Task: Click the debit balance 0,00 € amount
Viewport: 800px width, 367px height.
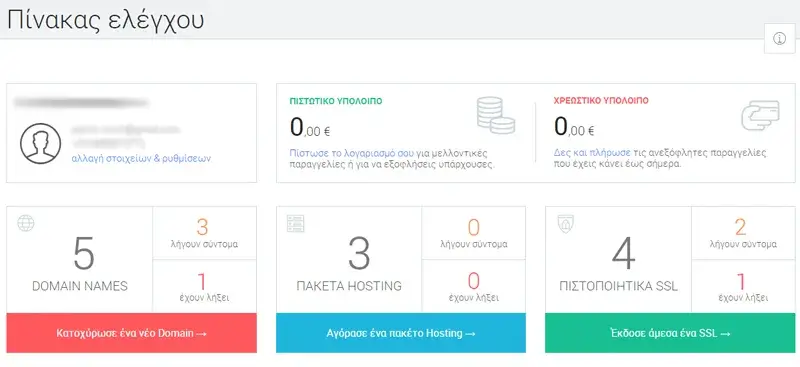Action: coord(574,127)
